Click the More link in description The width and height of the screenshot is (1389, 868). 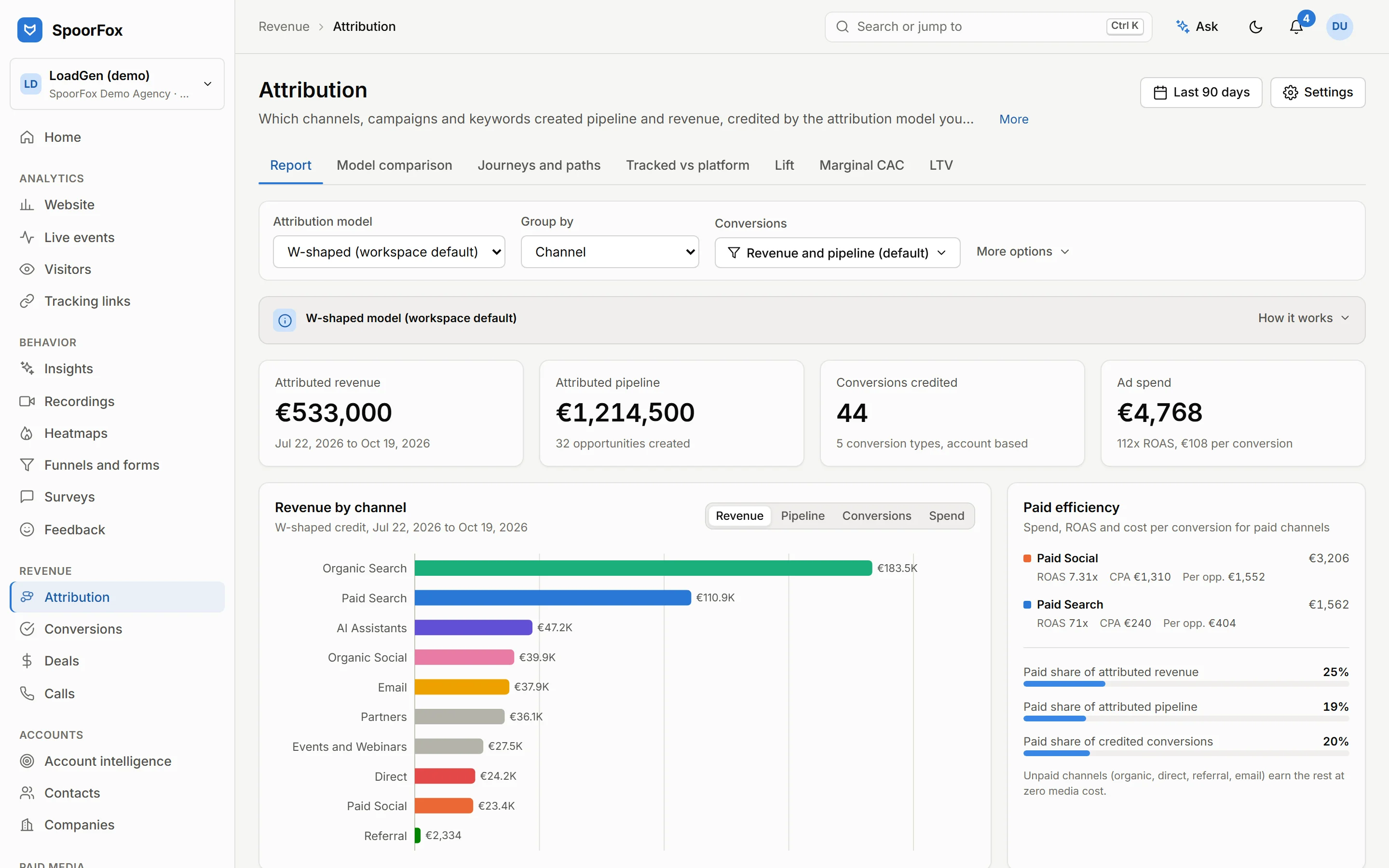[x=1014, y=120]
